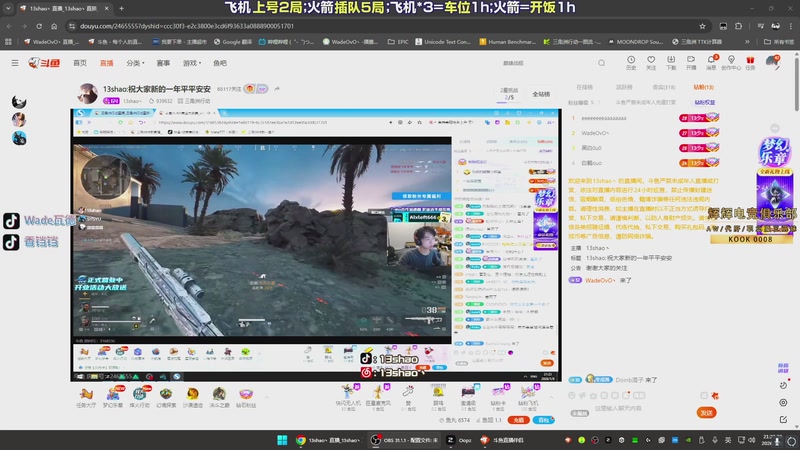Screen dimensions: 800x450
Task: Open the 下载 download icon
Action: coord(671,63)
